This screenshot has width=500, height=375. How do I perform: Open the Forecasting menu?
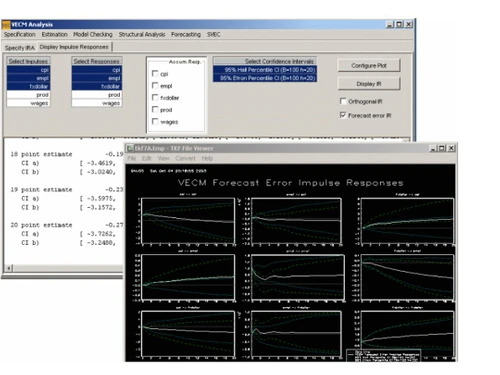[x=186, y=34]
